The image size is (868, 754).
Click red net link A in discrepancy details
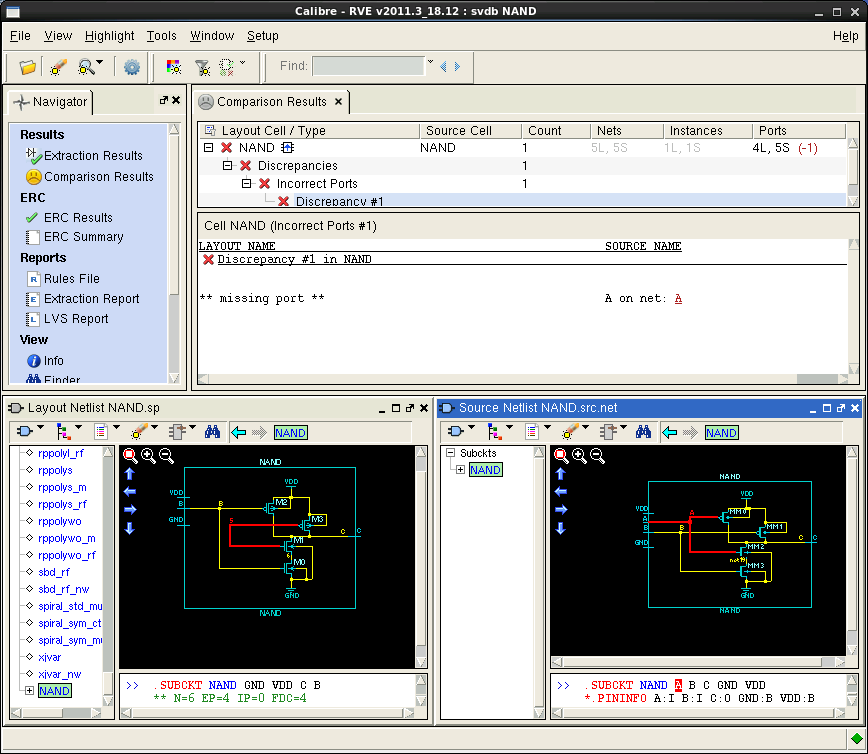point(678,298)
